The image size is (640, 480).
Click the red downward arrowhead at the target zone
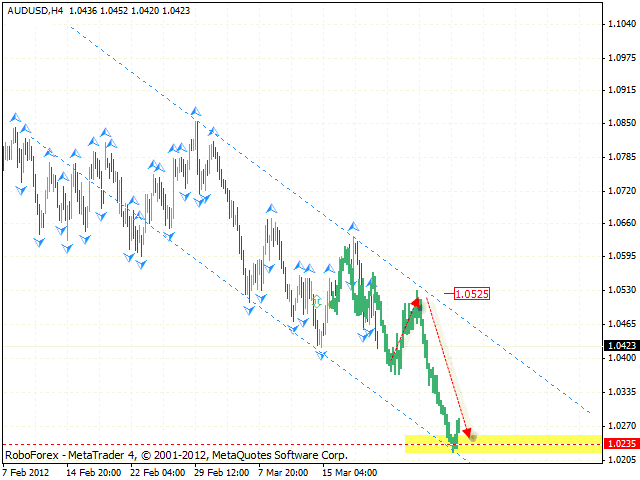pyautogui.click(x=466, y=430)
